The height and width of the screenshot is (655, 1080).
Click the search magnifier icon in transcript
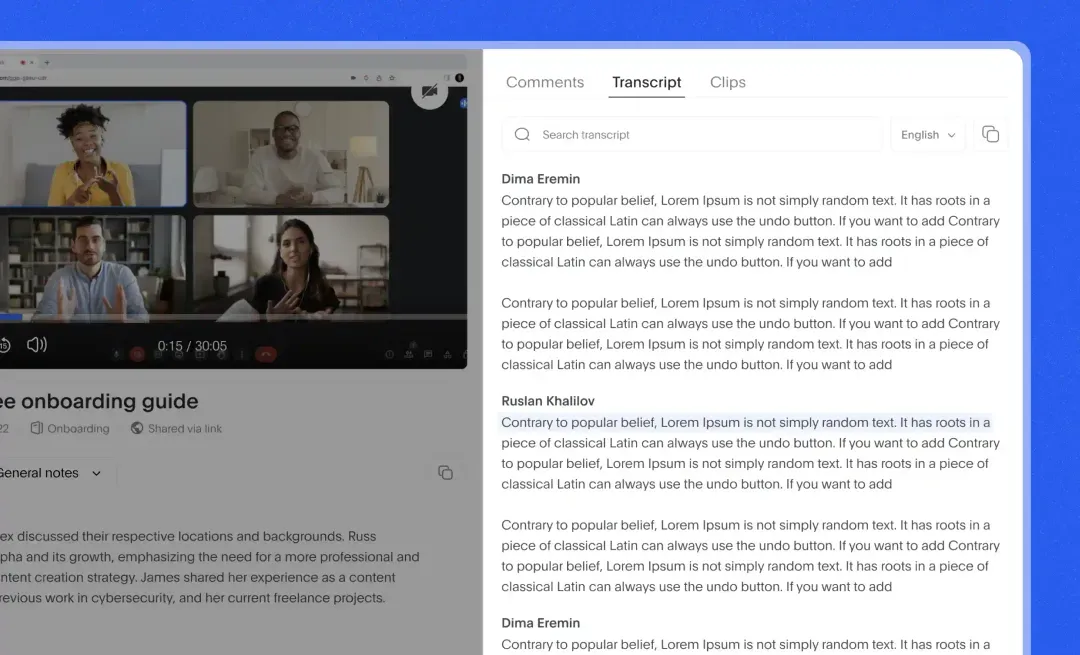pos(521,134)
